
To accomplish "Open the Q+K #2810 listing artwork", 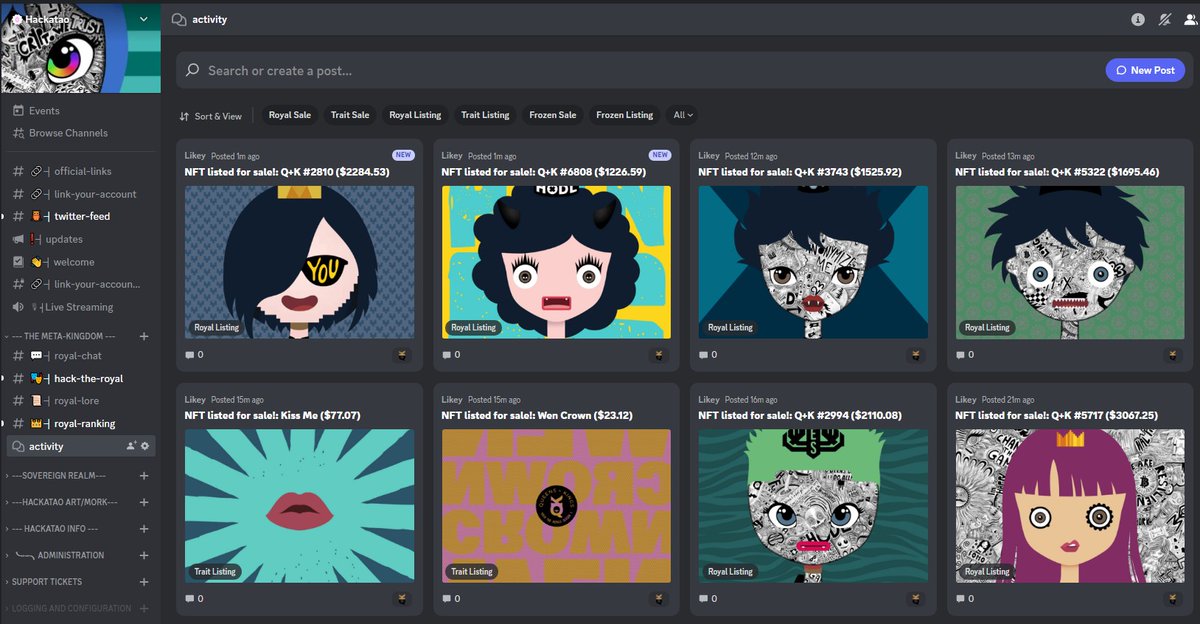I will pyautogui.click(x=299, y=262).
